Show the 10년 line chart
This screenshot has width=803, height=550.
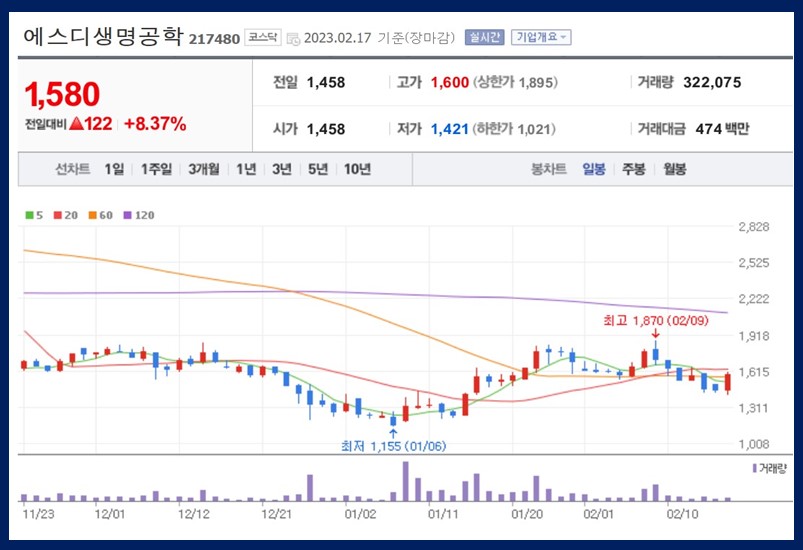[x=357, y=169]
